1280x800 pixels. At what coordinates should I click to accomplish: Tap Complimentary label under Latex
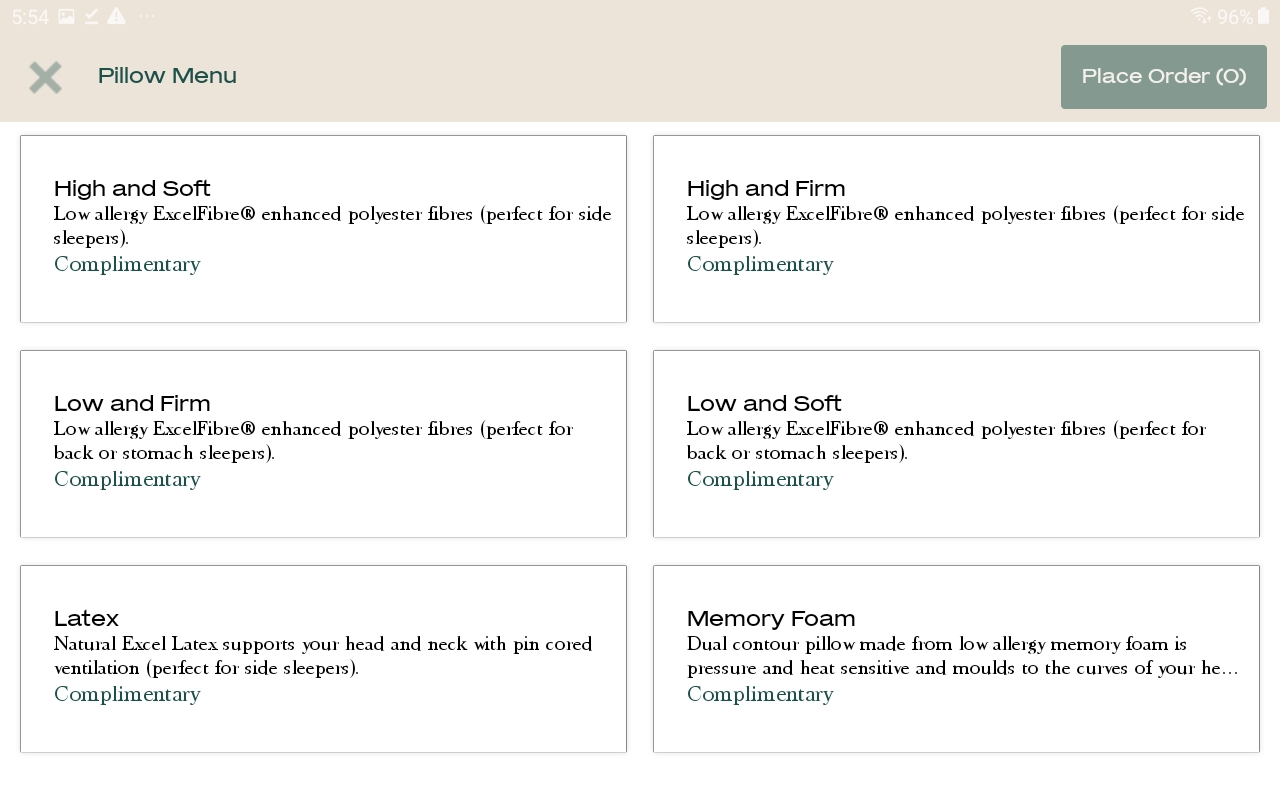[x=127, y=694]
